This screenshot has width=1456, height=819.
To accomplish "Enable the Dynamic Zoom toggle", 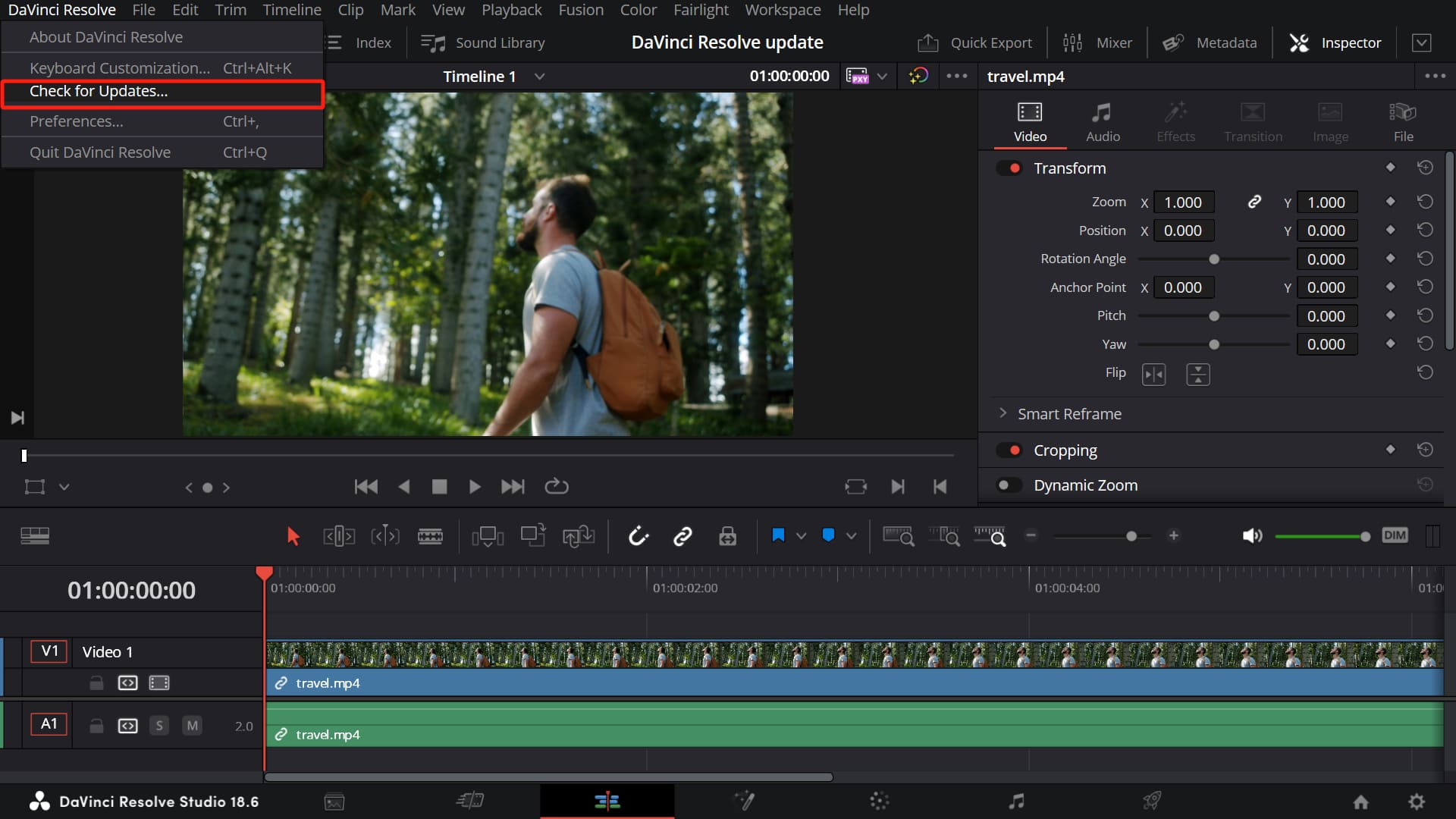I will tap(1009, 485).
